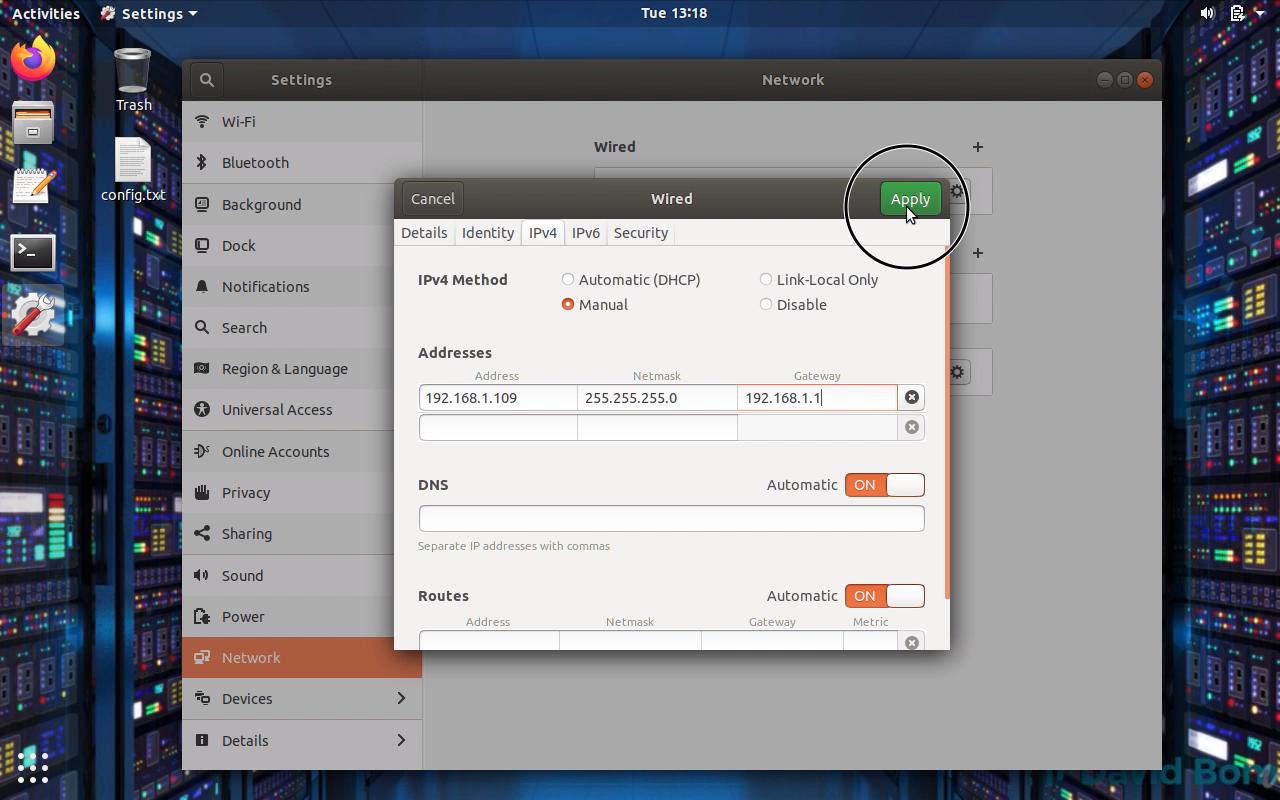
Task: Open the Settings app menu in the top bar
Action: point(150,13)
